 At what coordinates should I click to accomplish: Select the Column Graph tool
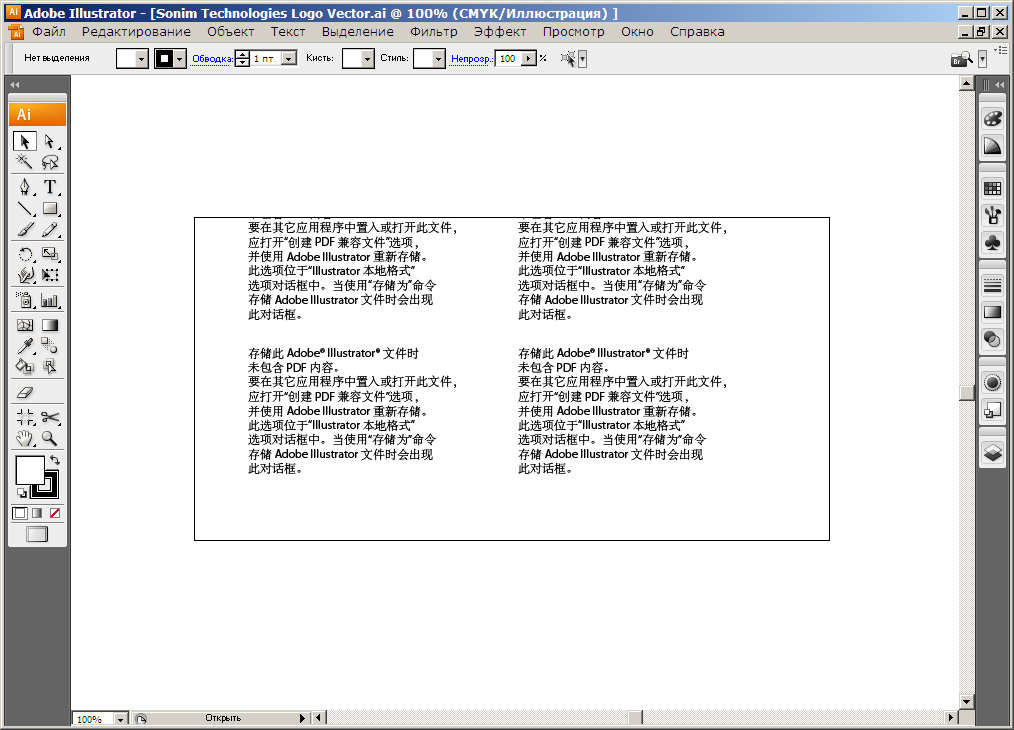[x=50, y=300]
